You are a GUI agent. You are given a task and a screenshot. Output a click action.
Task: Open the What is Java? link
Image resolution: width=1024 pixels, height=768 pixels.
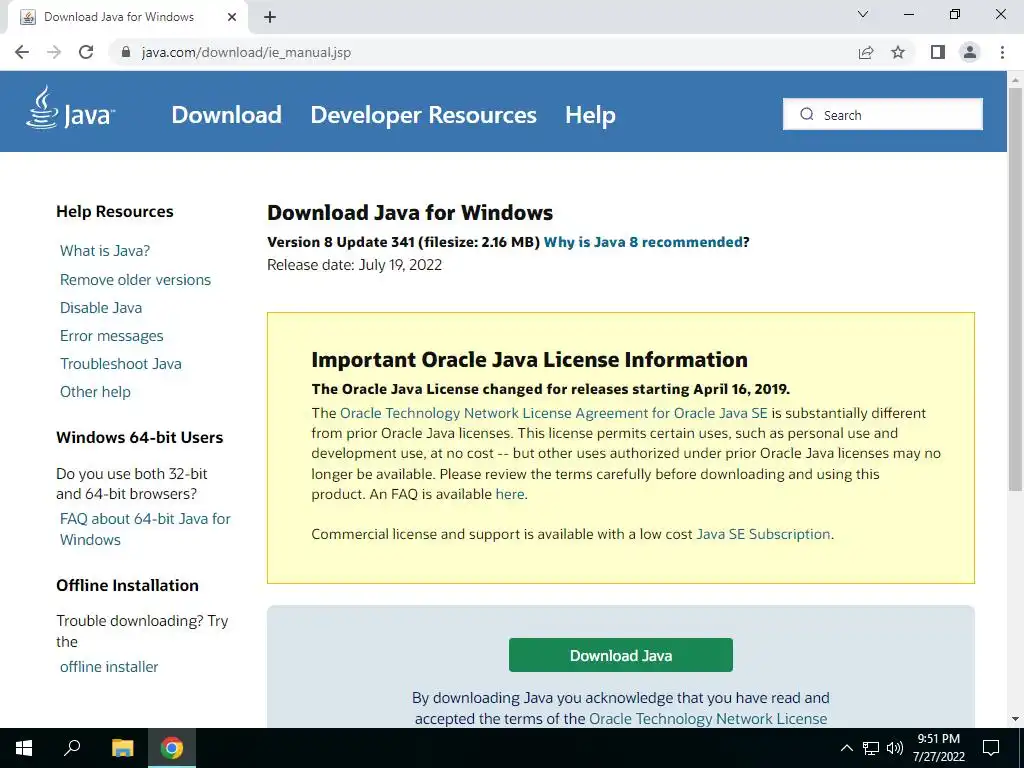pos(104,251)
